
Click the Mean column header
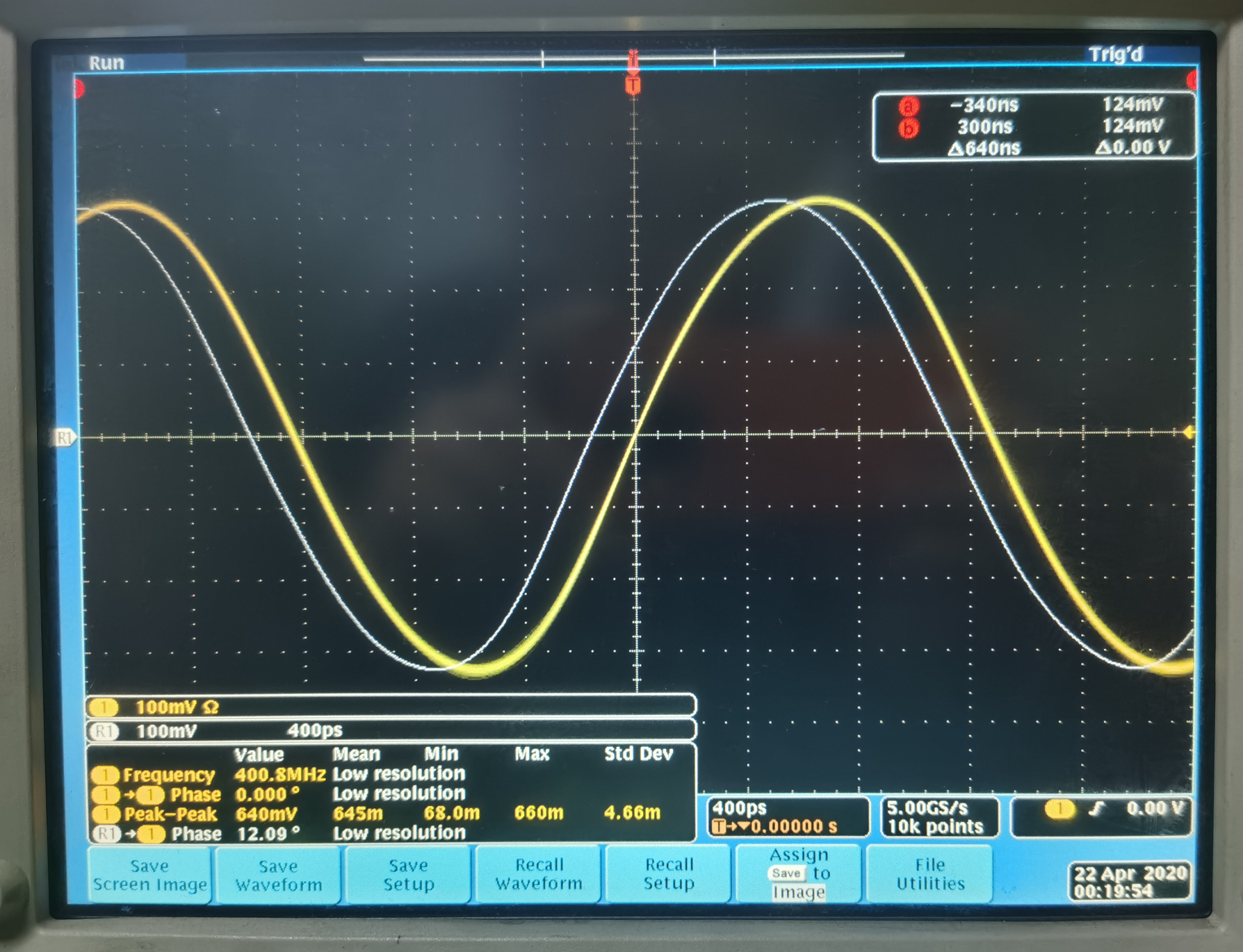coord(357,755)
